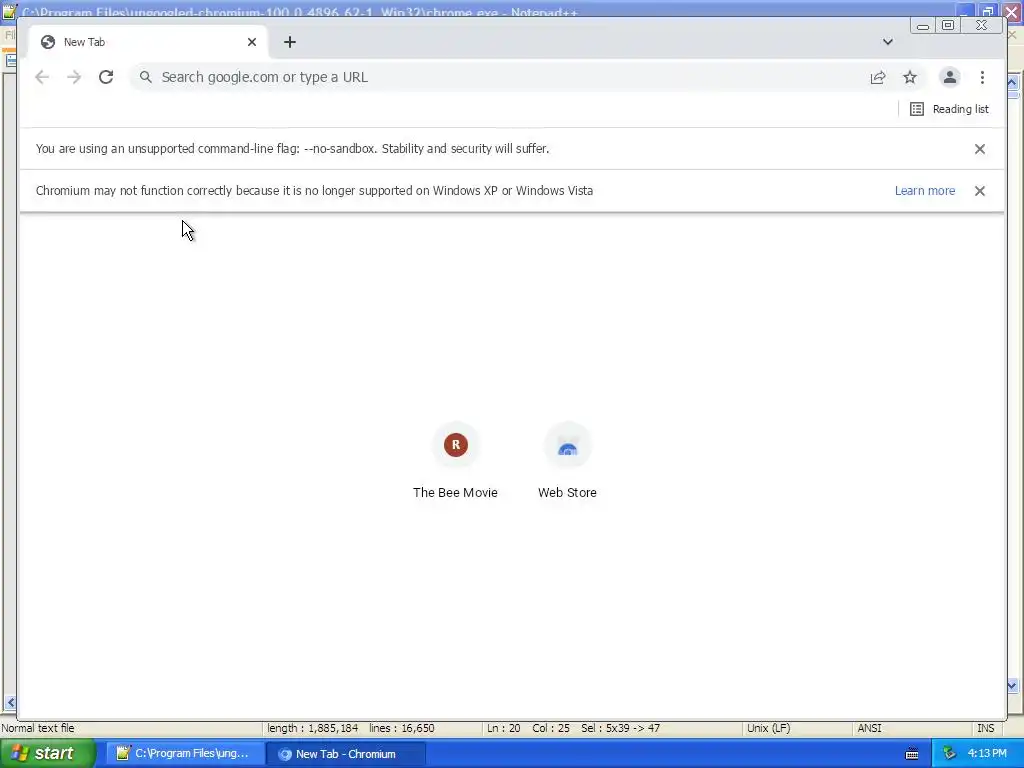The width and height of the screenshot is (1024, 768).
Task: Click the browser forward arrow
Action: [x=74, y=77]
